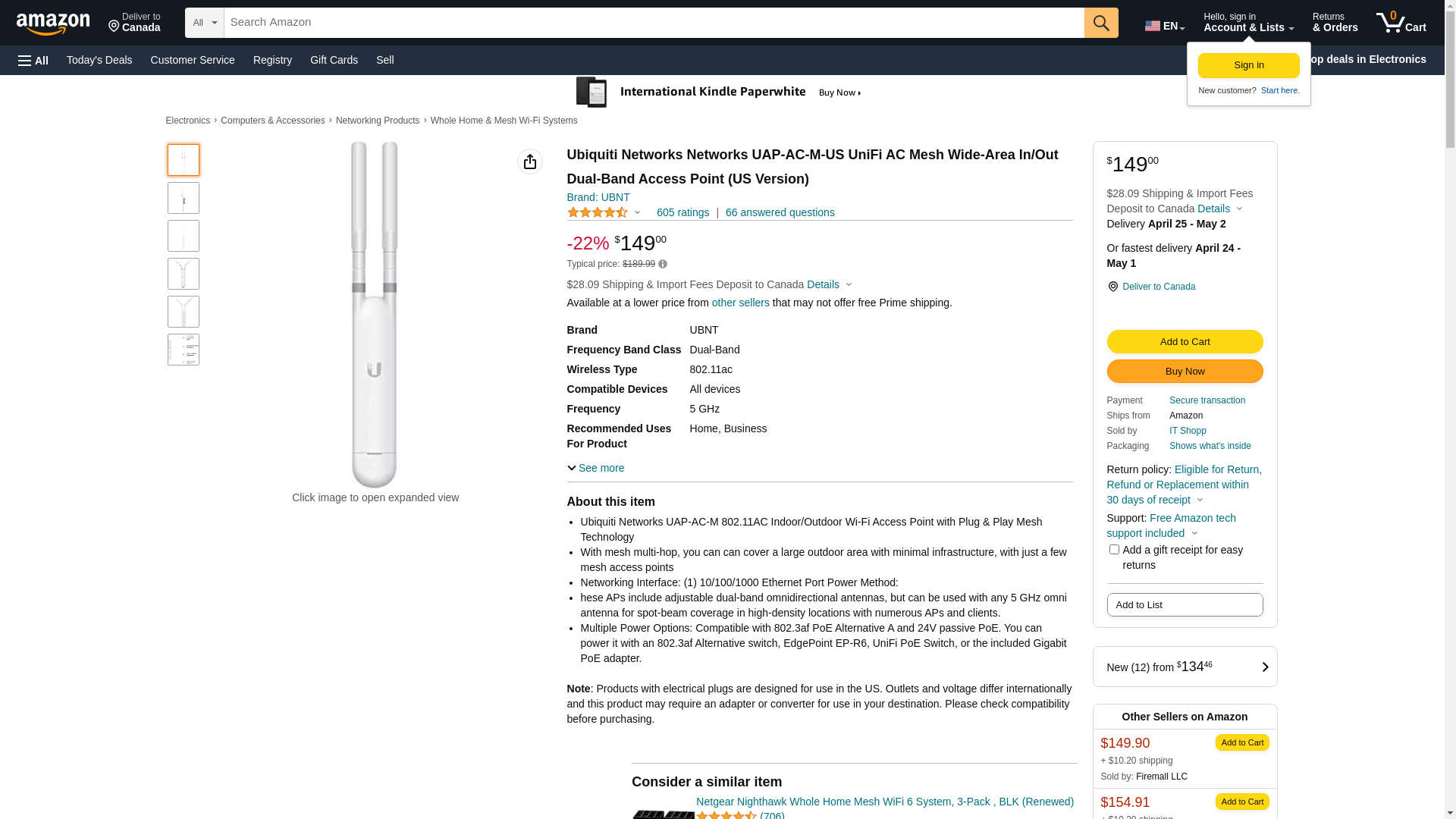This screenshot has width=1456, height=819.
Task: Open the All hamburger menu
Action: point(33,61)
